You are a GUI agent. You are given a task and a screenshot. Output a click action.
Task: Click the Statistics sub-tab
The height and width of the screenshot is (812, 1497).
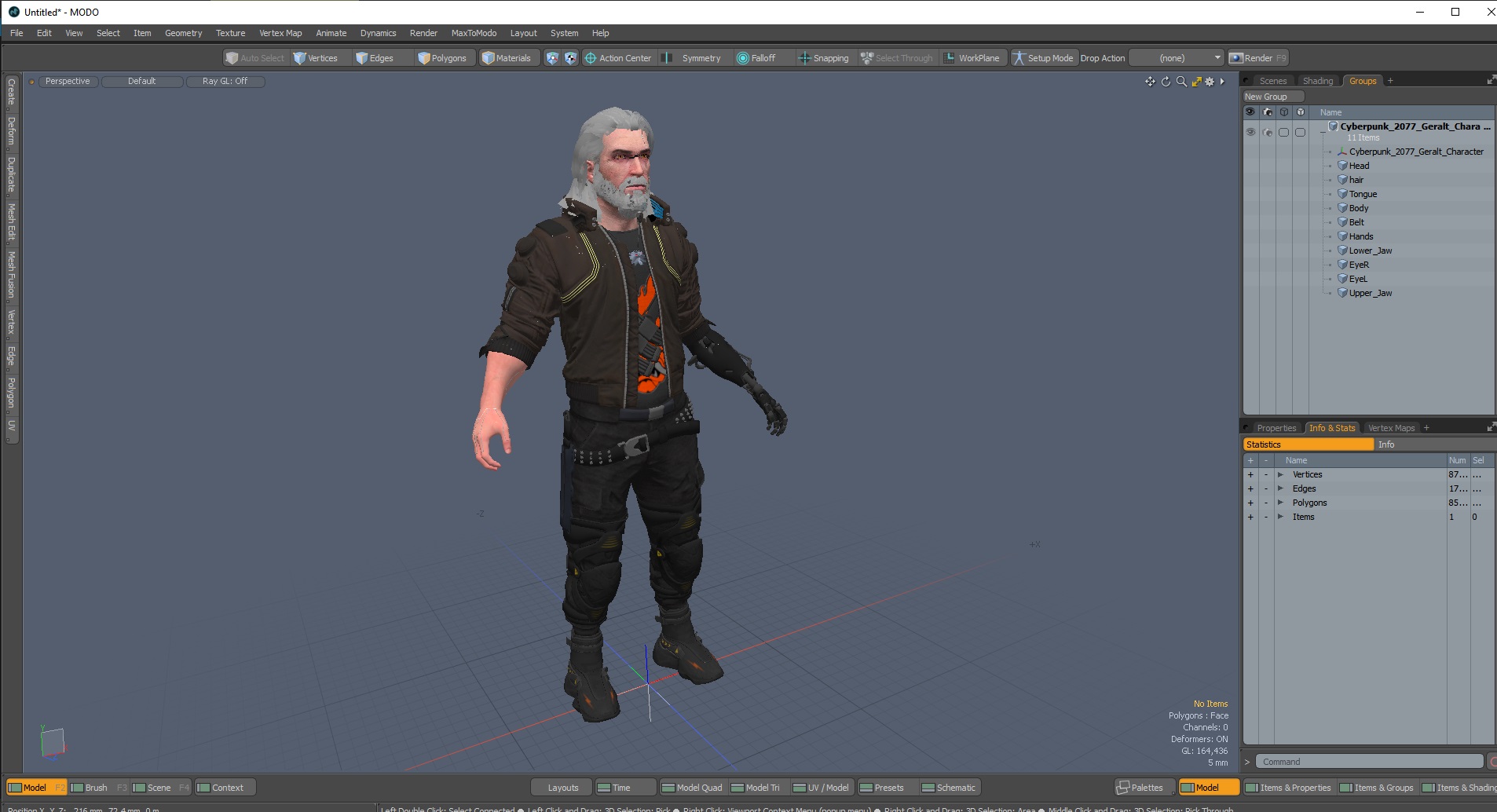tap(1309, 444)
